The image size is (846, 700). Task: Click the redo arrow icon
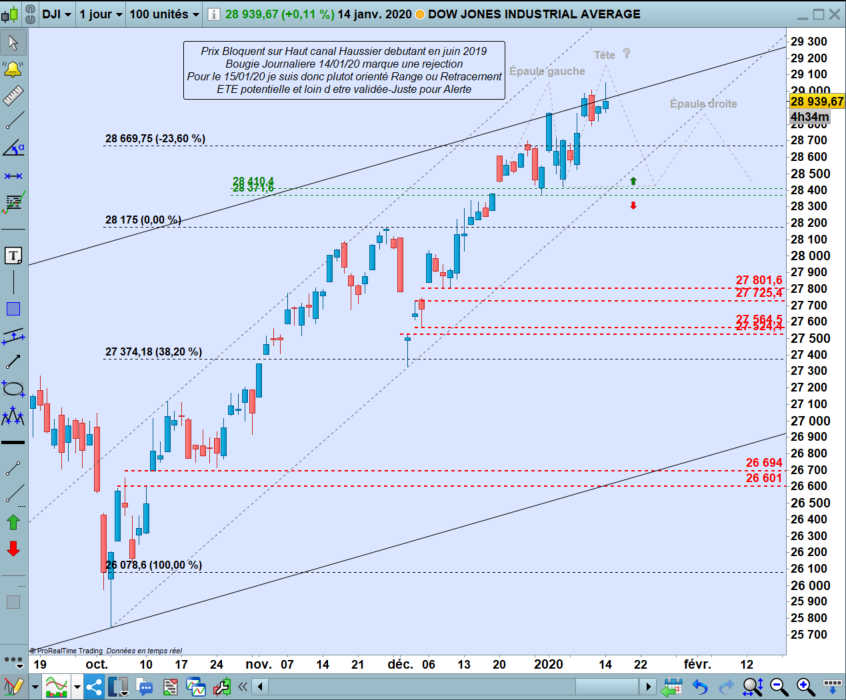coord(726,687)
